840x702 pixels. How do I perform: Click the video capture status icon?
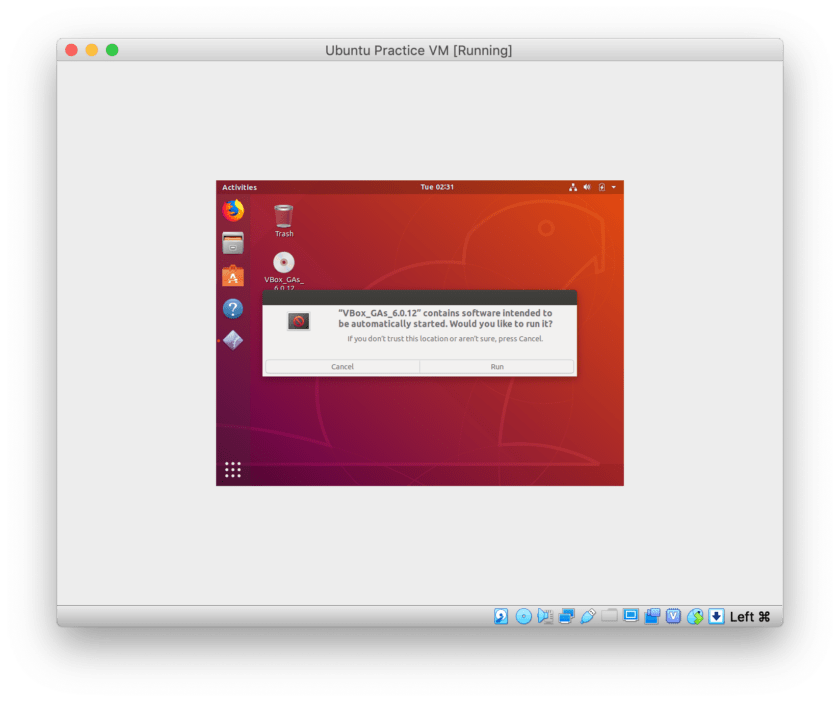[x=652, y=616]
